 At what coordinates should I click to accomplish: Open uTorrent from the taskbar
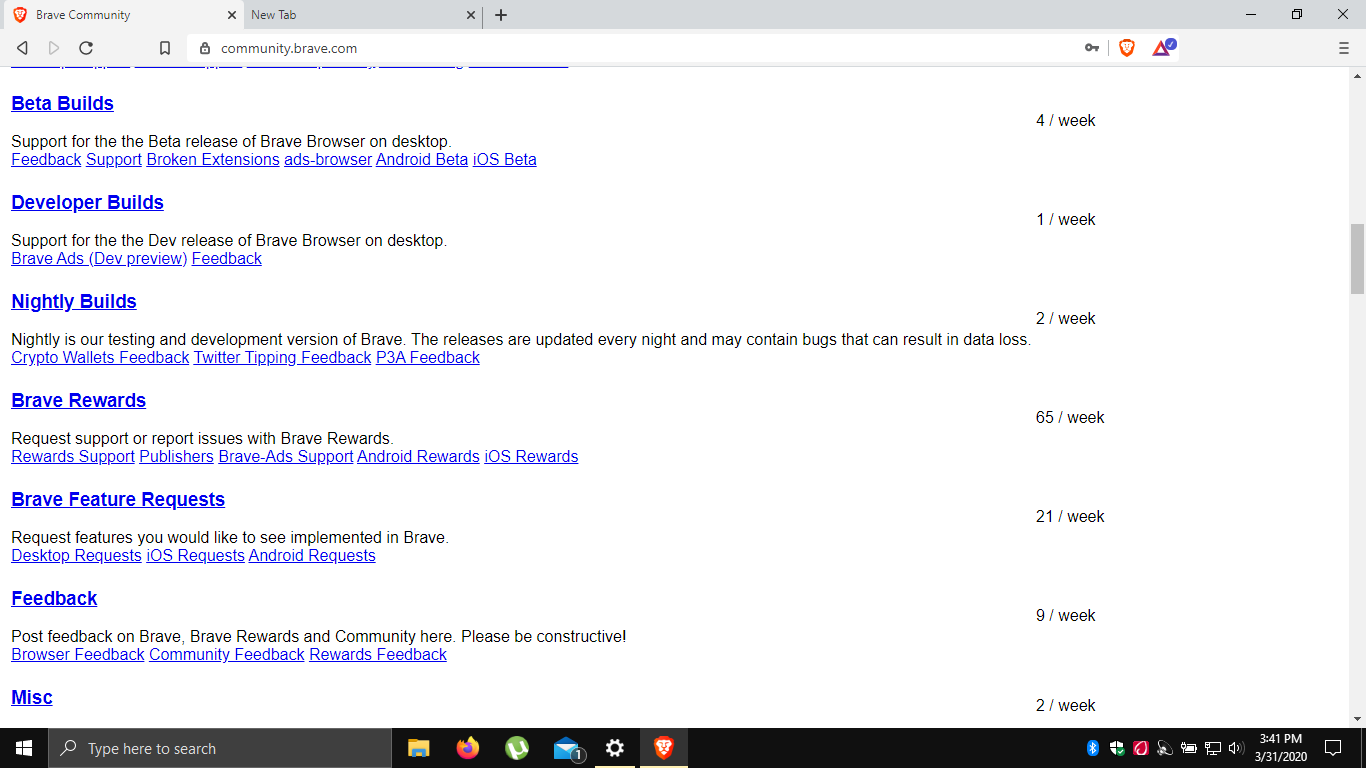click(517, 748)
